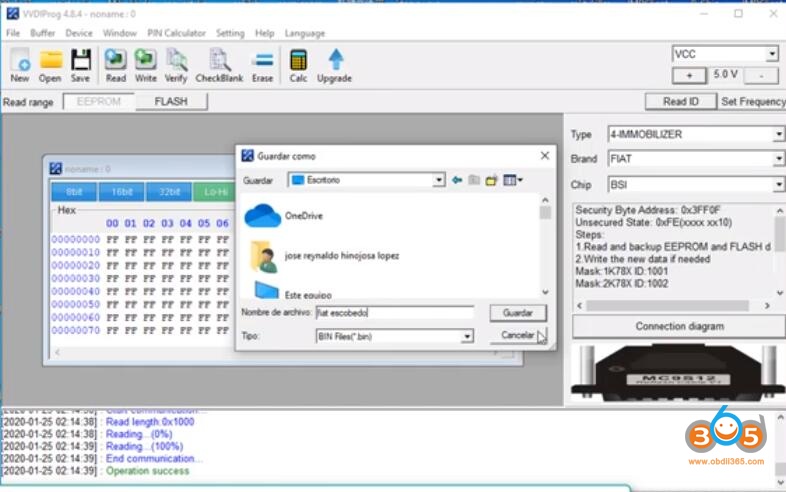Viewport: 786px width, 492px height.
Task: Click the Upgrade arrow icon
Action: tap(334, 65)
